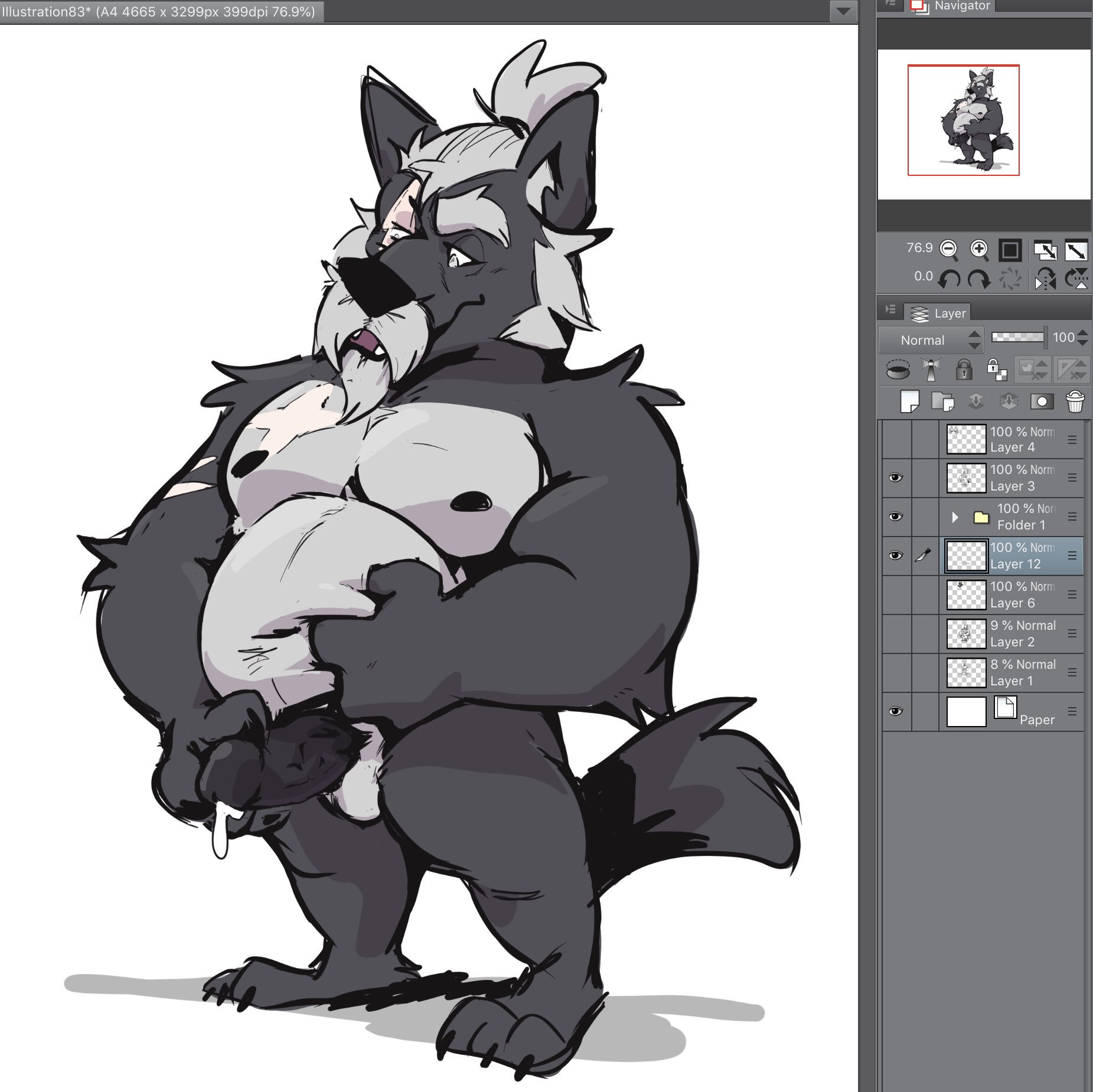Click the lock layer padlock icon
Viewport: 1093px width, 1092px height.
[964, 370]
